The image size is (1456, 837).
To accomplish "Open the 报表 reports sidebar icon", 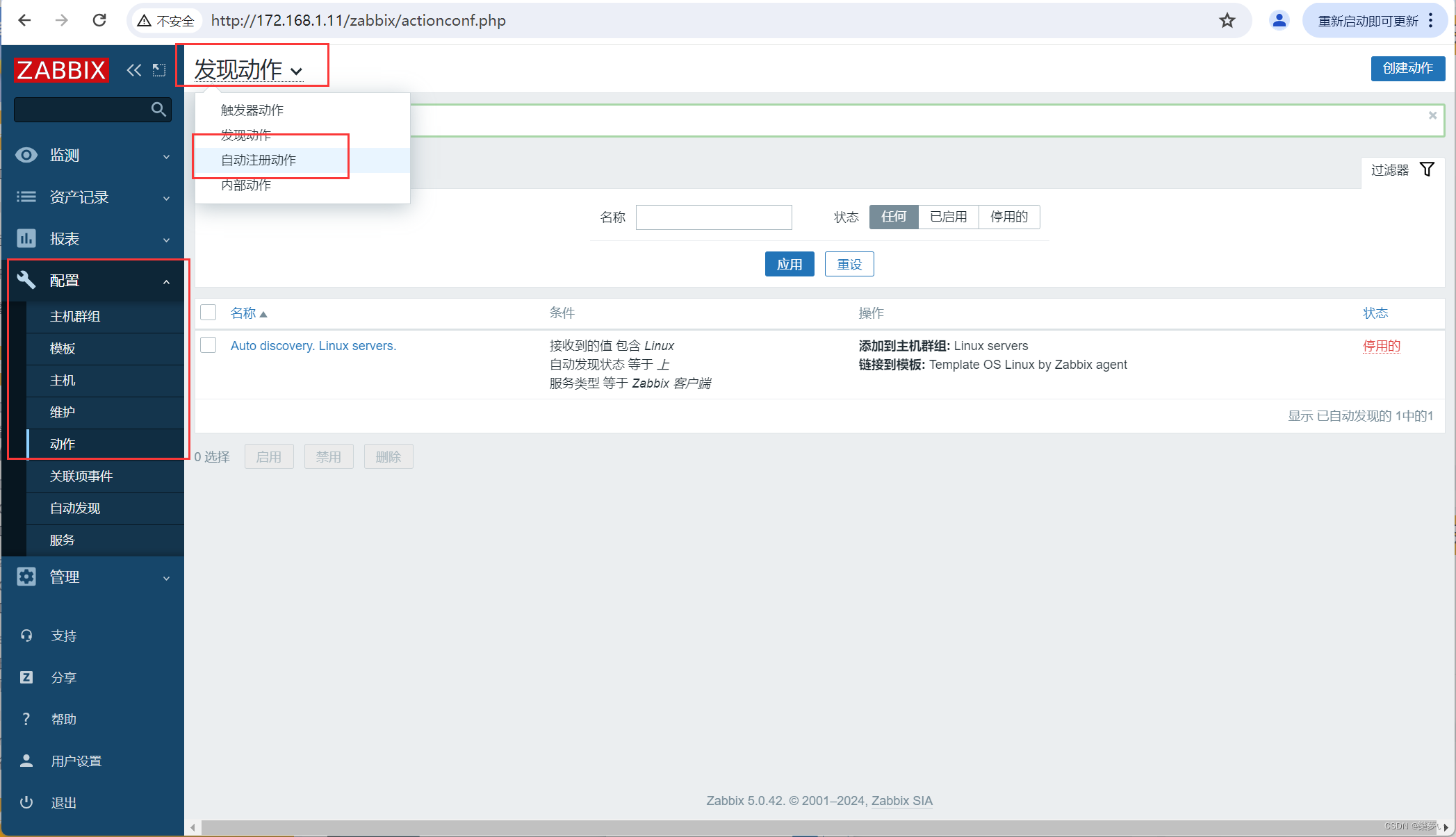I will 26,238.
